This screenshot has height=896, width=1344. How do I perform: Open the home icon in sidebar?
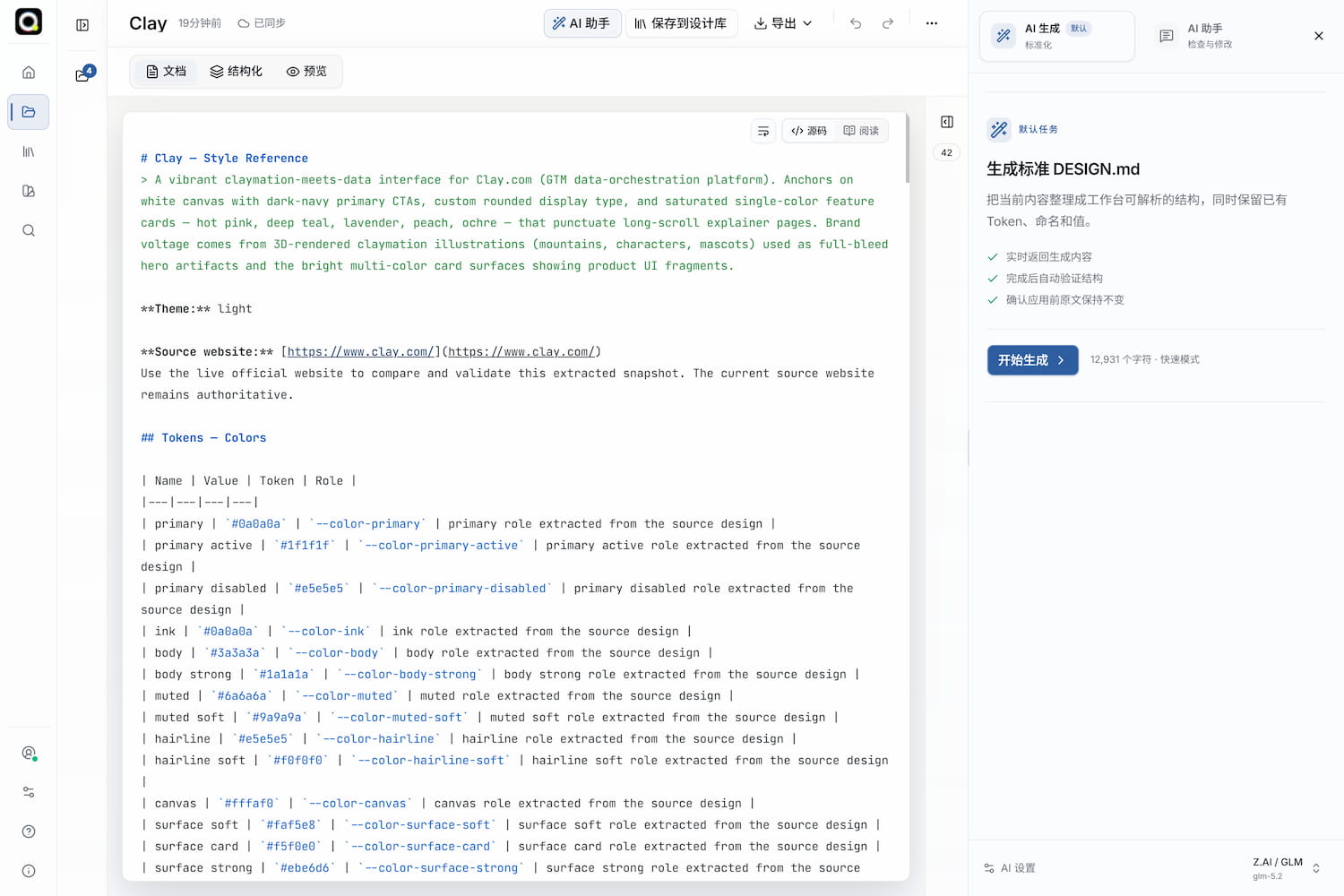click(x=29, y=73)
